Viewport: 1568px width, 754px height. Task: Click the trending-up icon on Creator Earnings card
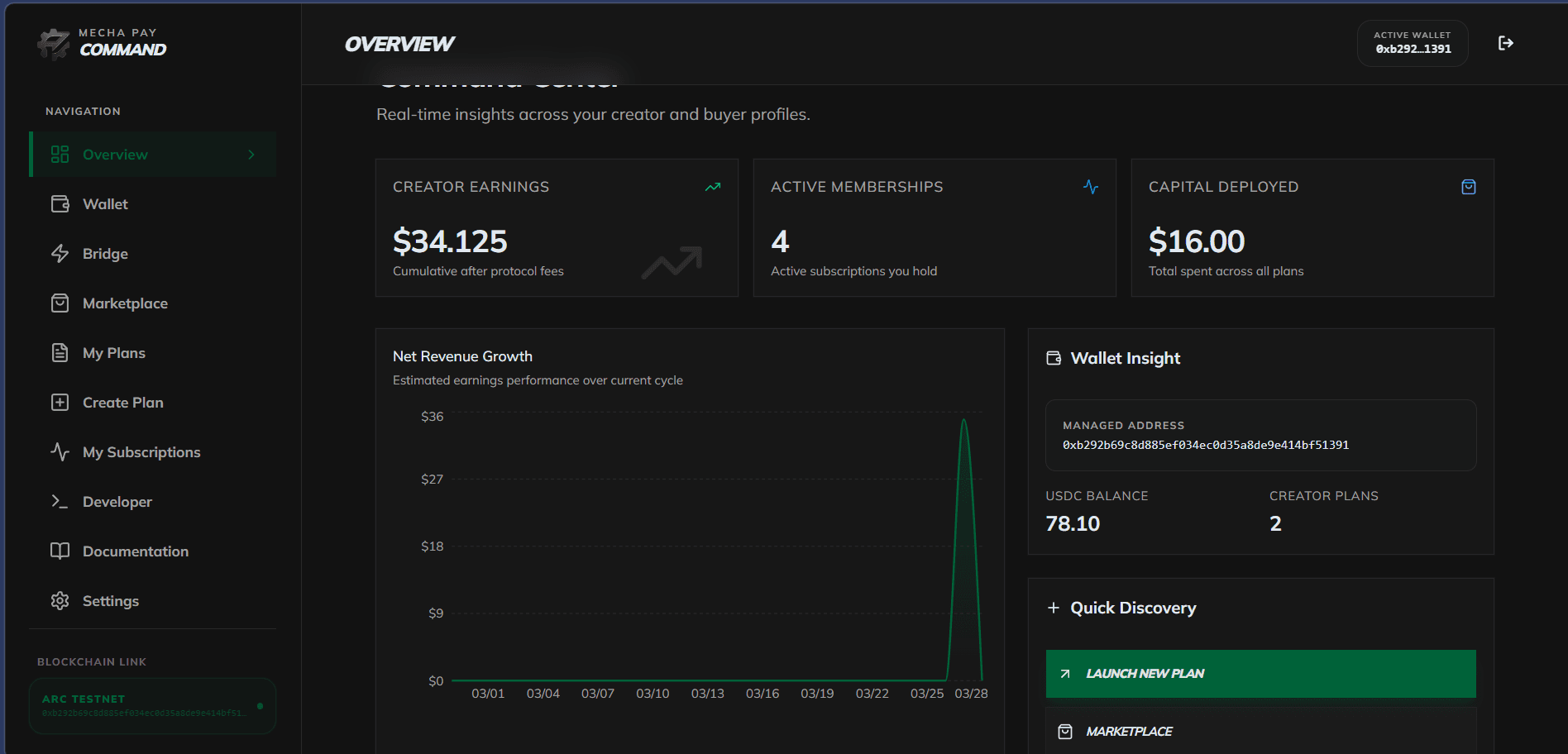(713, 187)
